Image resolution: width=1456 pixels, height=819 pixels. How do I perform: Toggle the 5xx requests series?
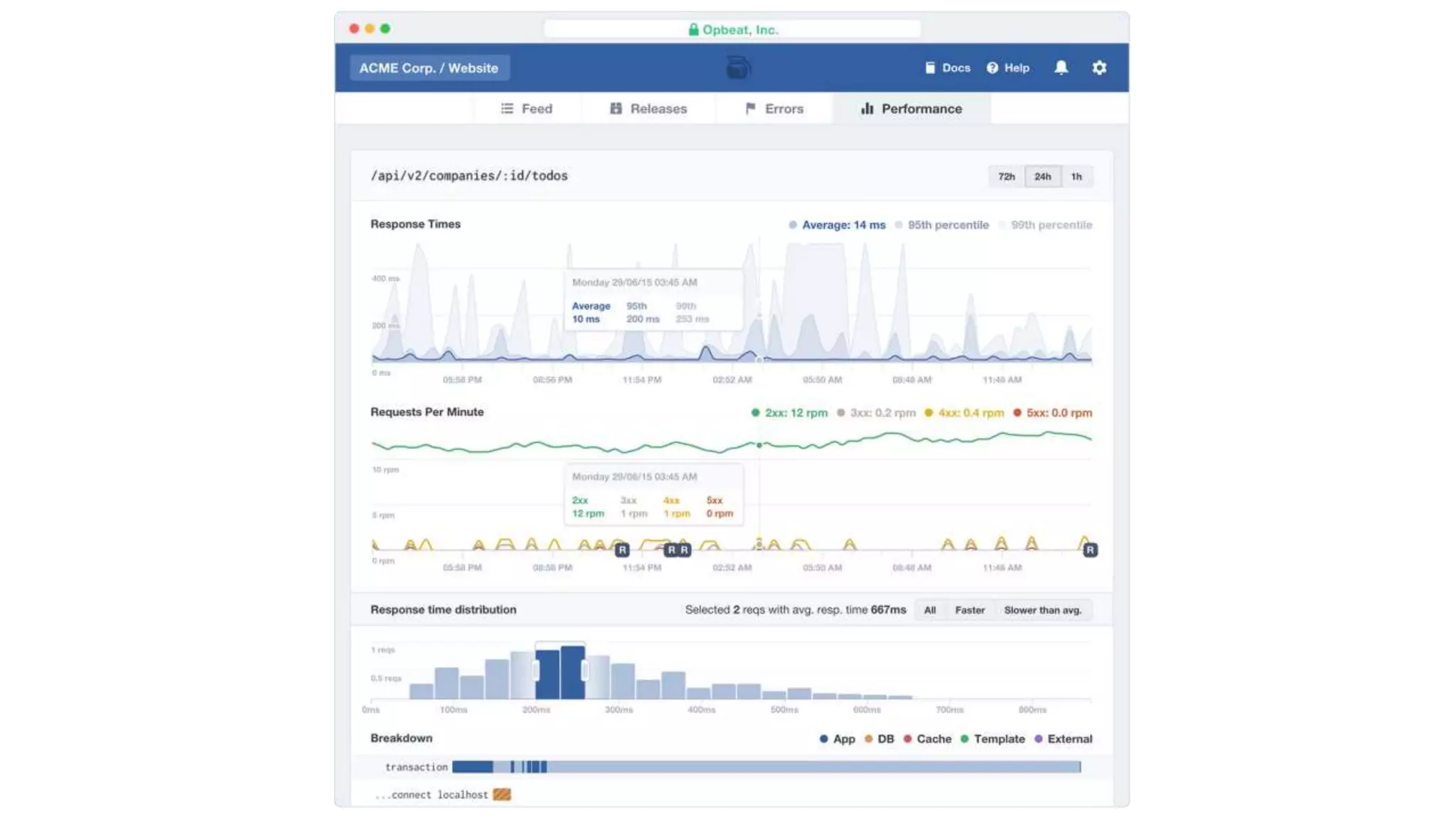point(1058,412)
